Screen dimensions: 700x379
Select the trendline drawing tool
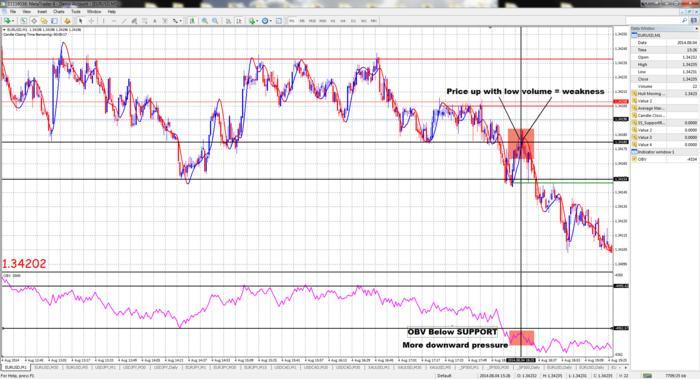coord(124,21)
